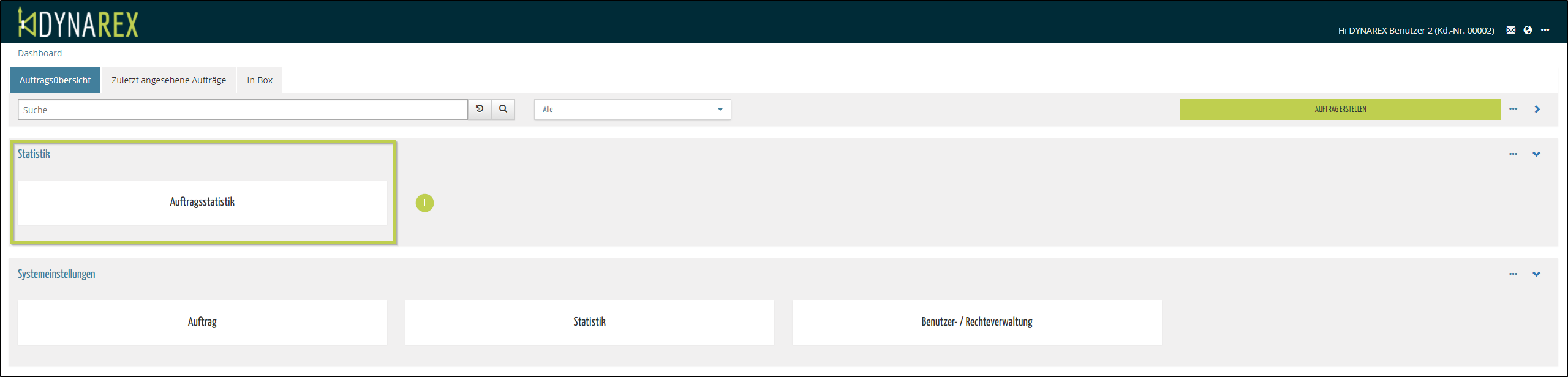Open the 'Alle' filter dropdown
Image resolution: width=1568 pixels, height=377 pixels.
coord(632,110)
